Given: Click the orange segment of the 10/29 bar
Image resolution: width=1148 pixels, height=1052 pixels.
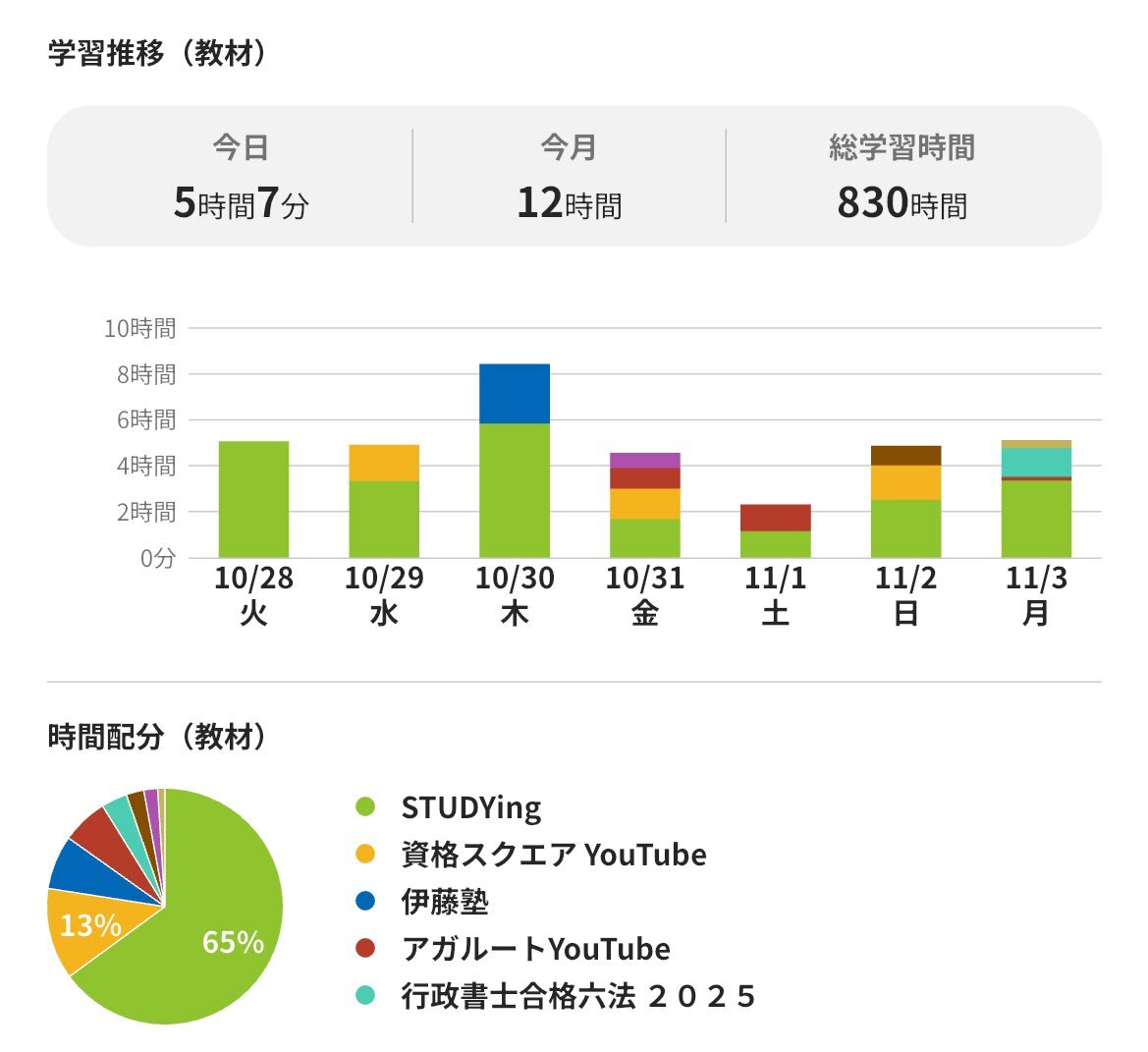Looking at the screenshot, I should [384, 463].
